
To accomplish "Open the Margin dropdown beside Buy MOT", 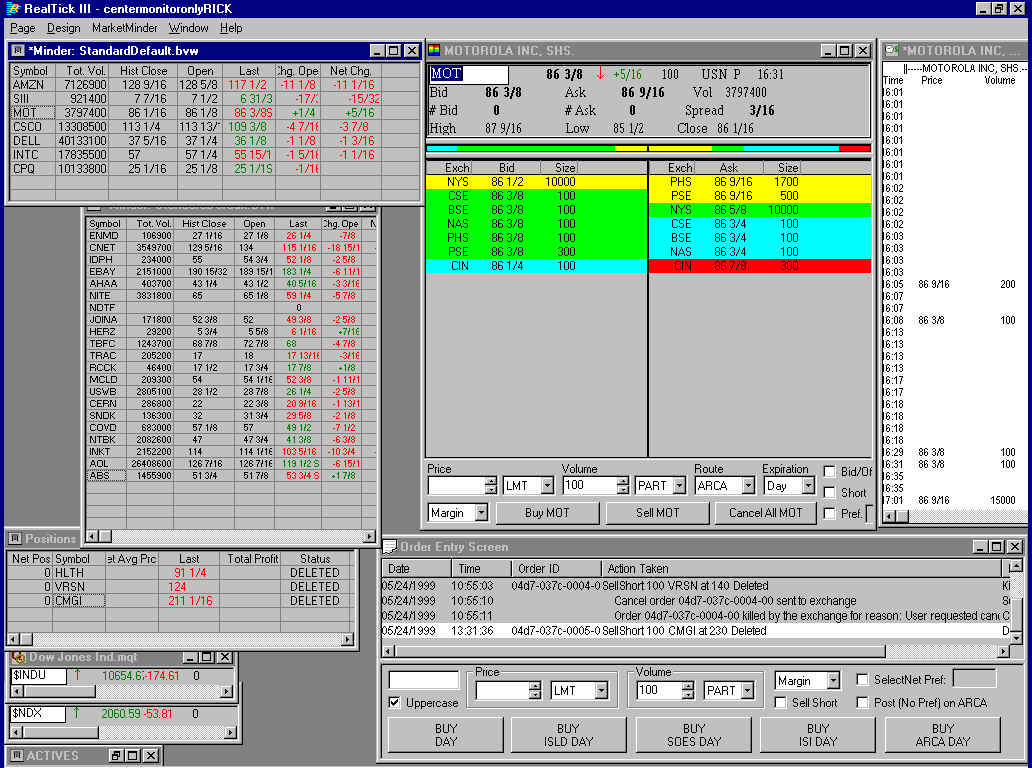I will 481,513.
